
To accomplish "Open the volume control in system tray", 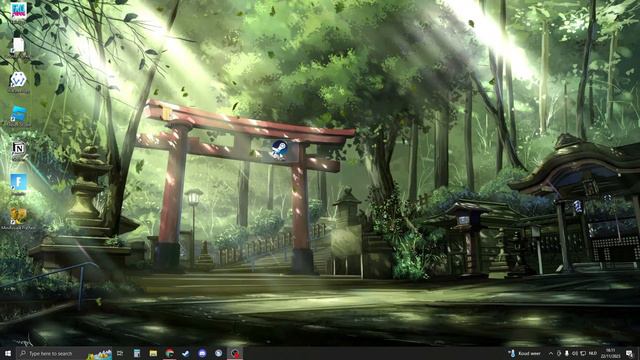I will (x=575, y=353).
